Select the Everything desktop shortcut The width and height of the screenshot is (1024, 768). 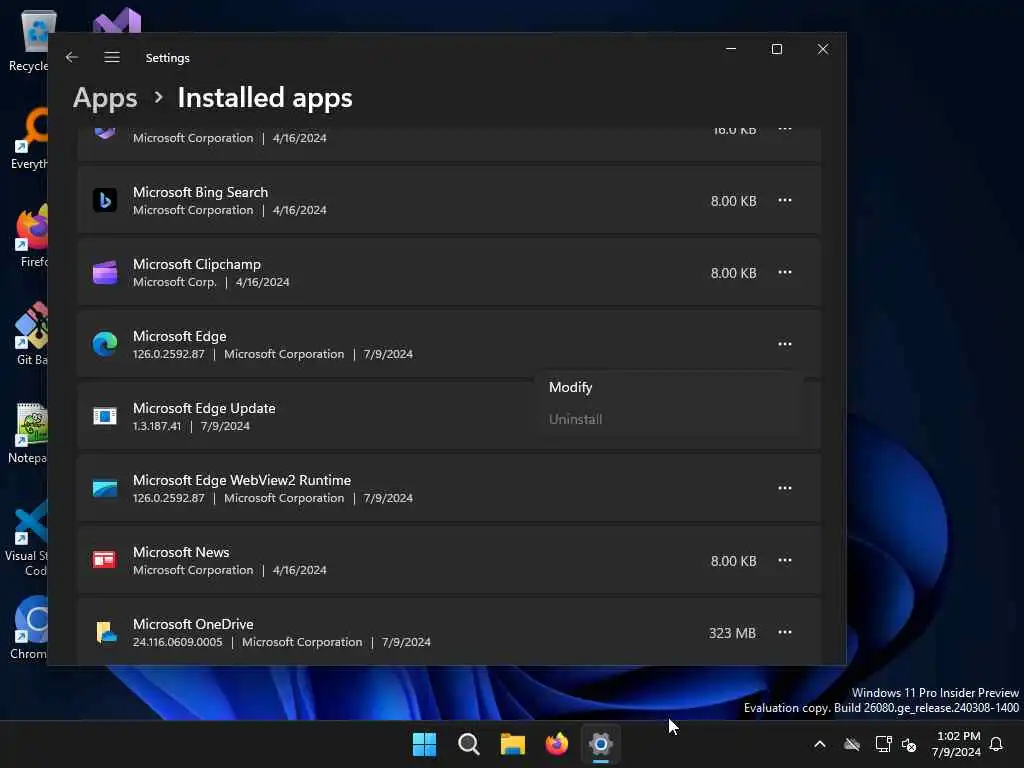pos(29,138)
